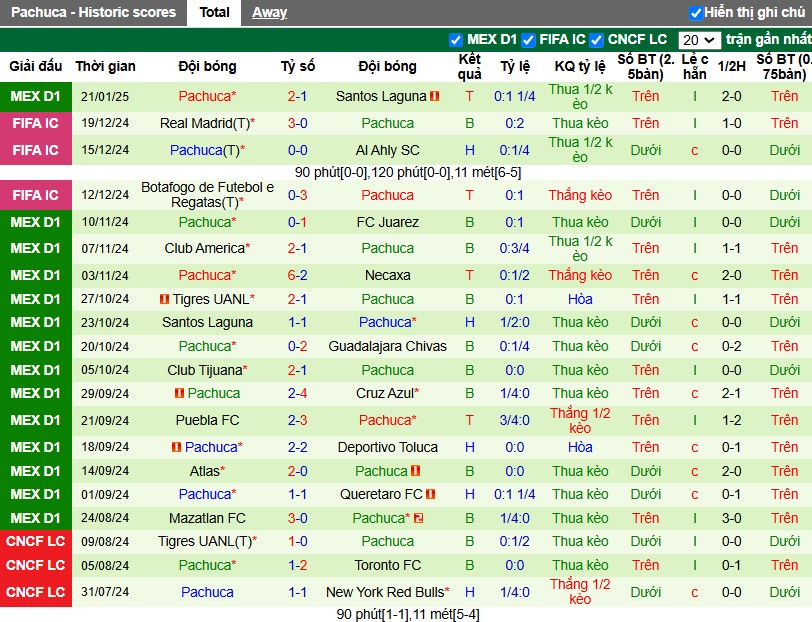Select the Lẻ chẵn column header
Viewport: 812px width, 622px height.
click(694, 66)
